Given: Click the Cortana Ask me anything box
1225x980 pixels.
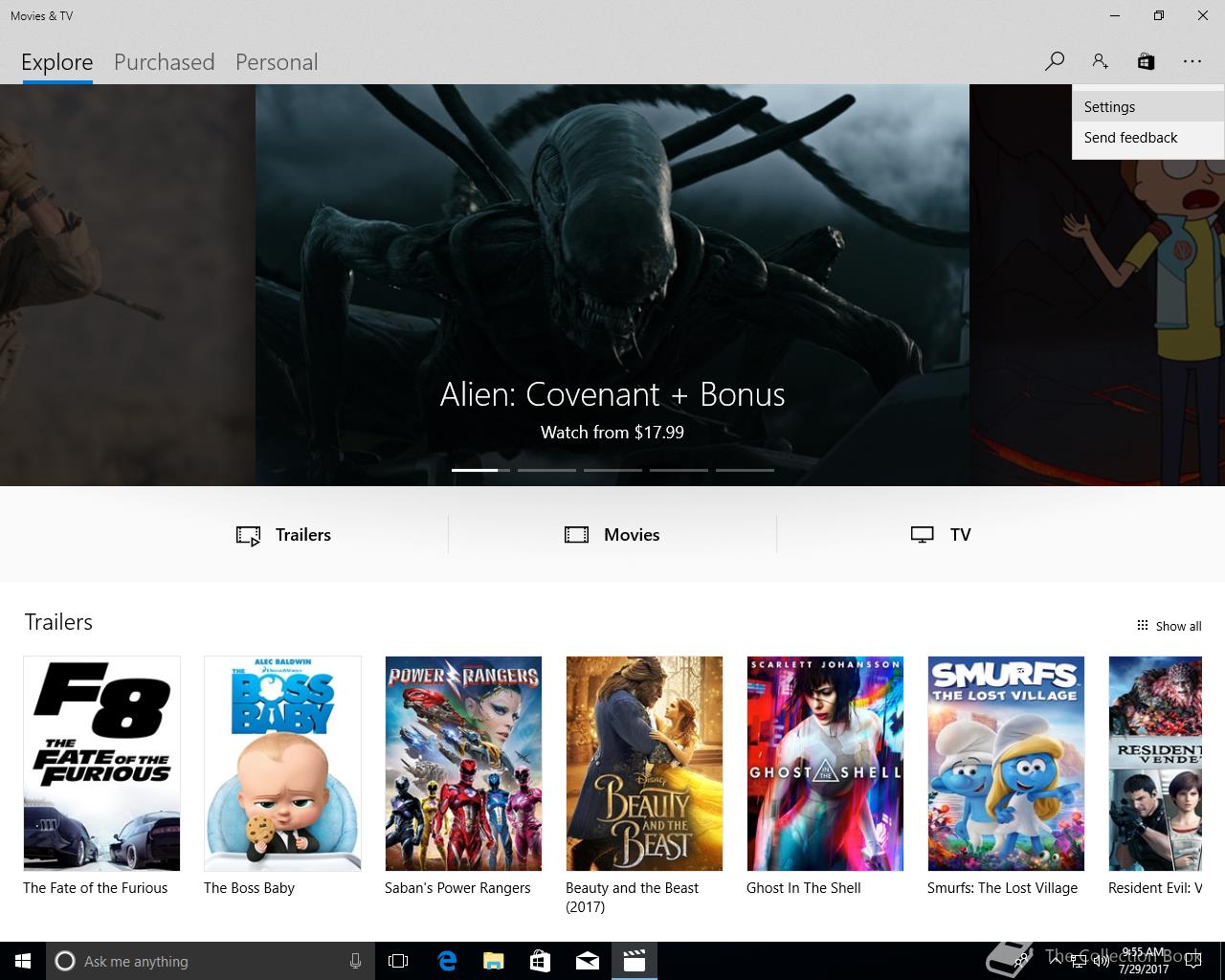Looking at the screenshot, I should tap(209, 961).
